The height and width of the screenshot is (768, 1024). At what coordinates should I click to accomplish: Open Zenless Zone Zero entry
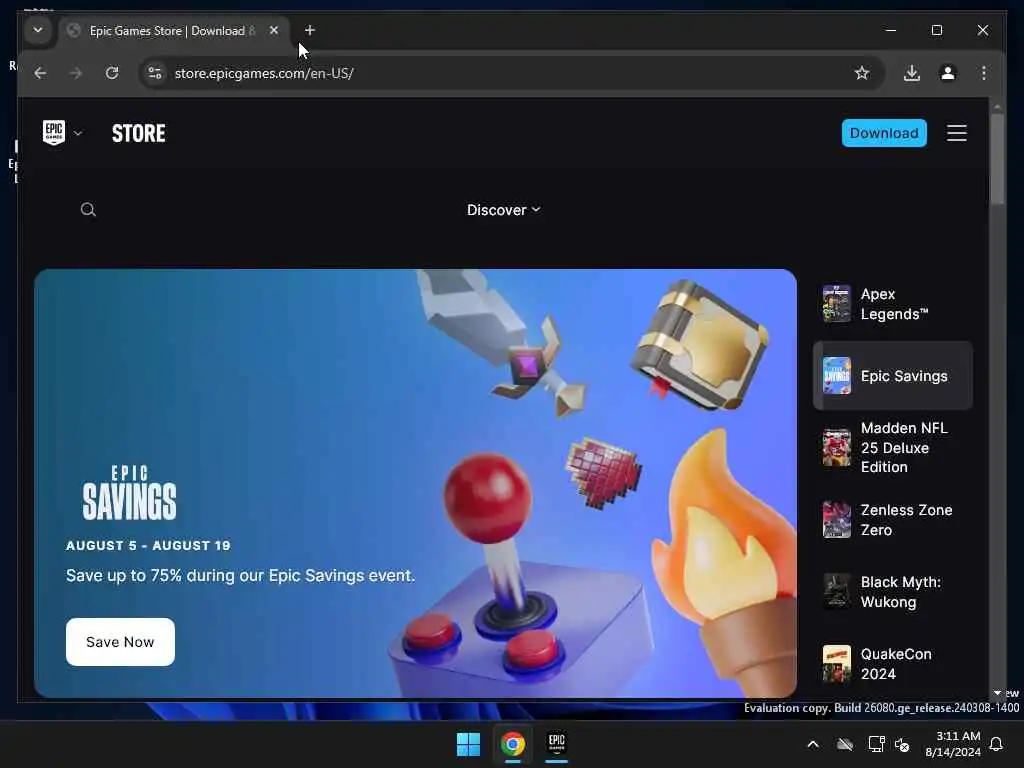click(893, 520)
